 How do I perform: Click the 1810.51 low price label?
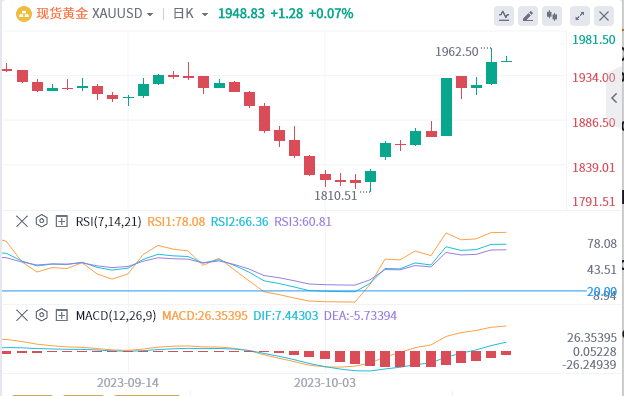335,196
